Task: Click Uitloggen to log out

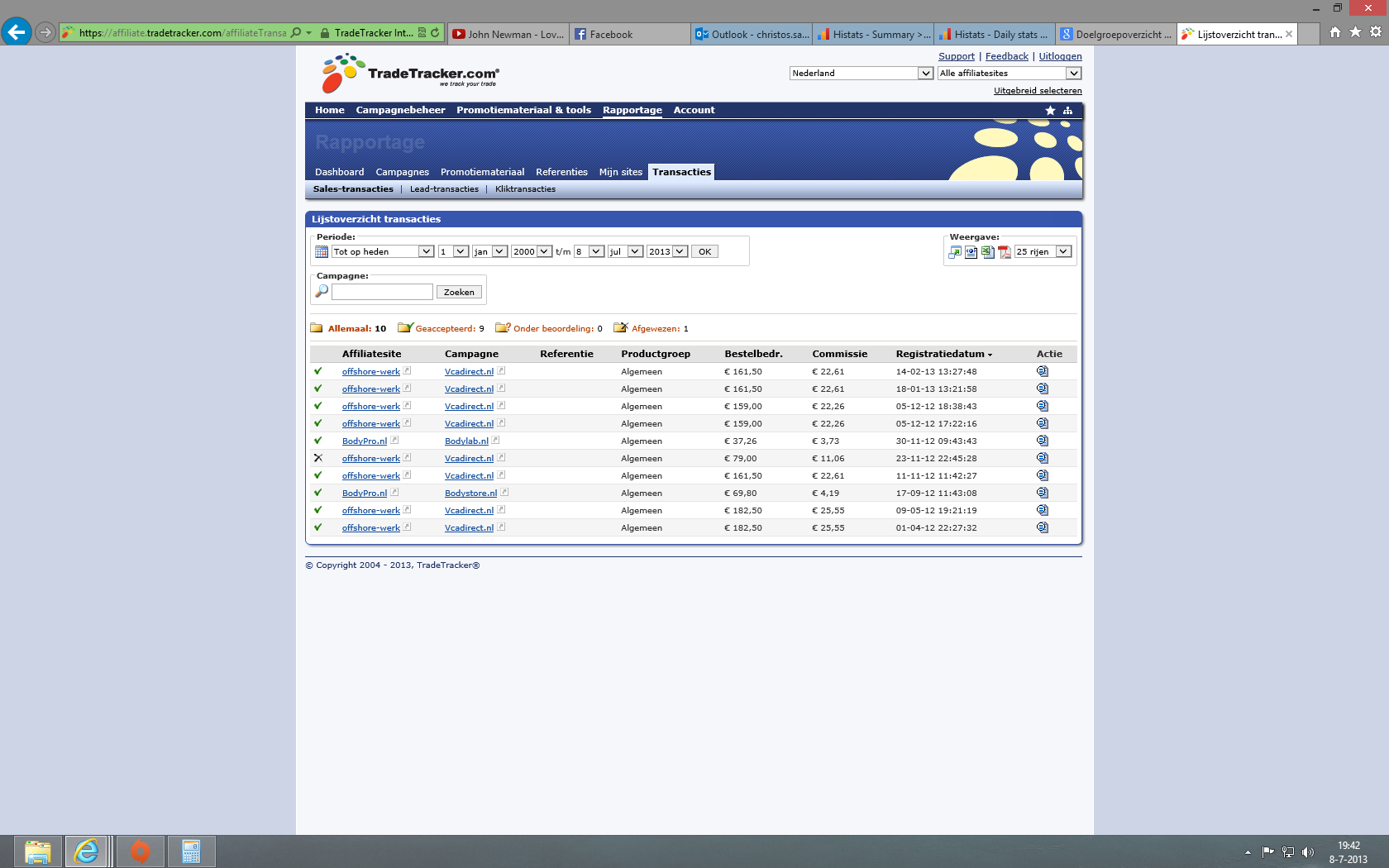Action: tap(1060, 56)
